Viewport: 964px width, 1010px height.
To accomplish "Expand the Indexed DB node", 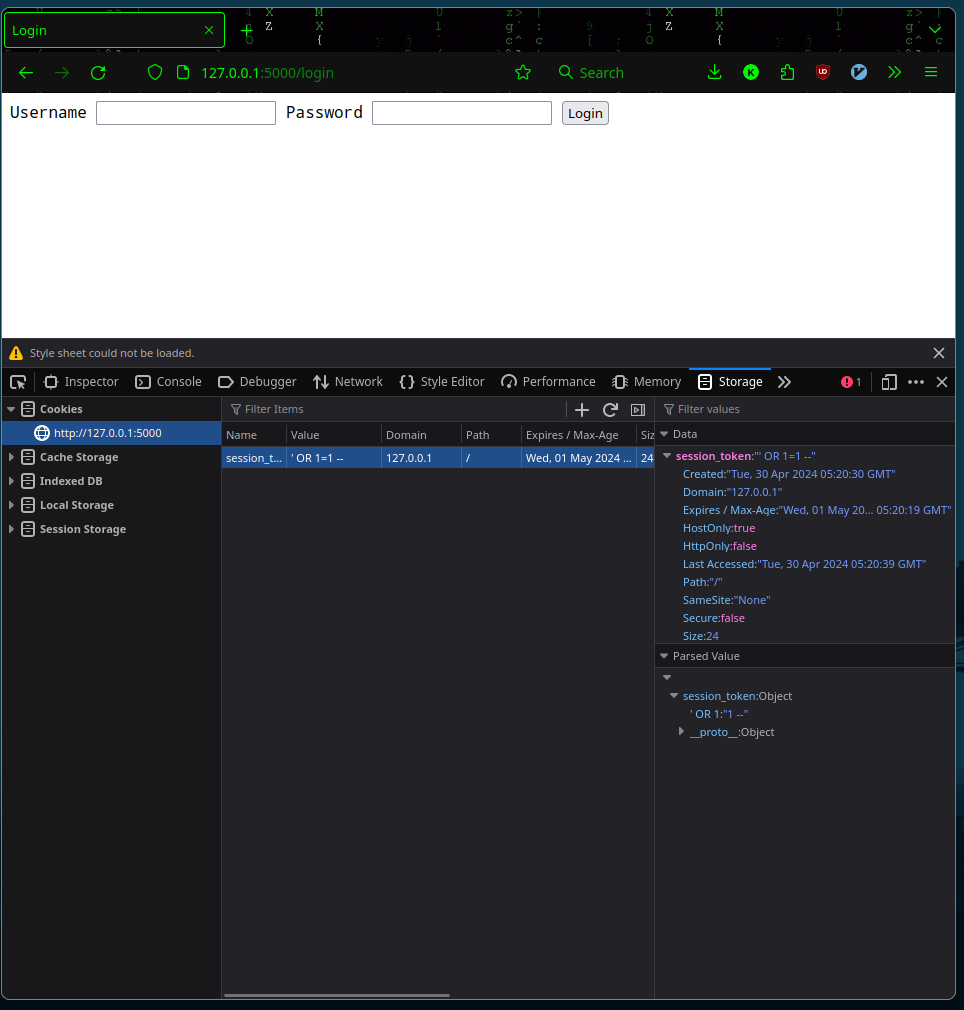I will point(11,481).
